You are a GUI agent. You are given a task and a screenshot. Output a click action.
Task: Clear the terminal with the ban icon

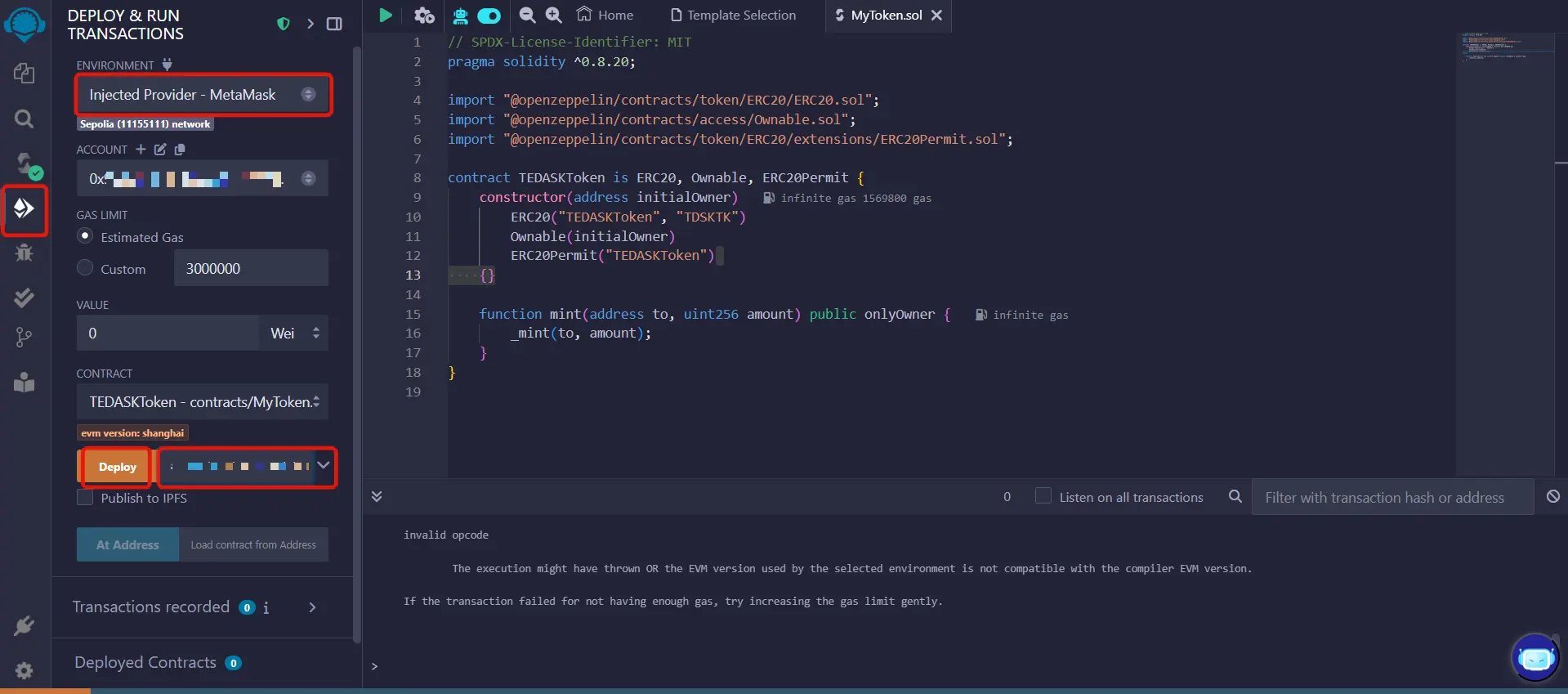1553,496
